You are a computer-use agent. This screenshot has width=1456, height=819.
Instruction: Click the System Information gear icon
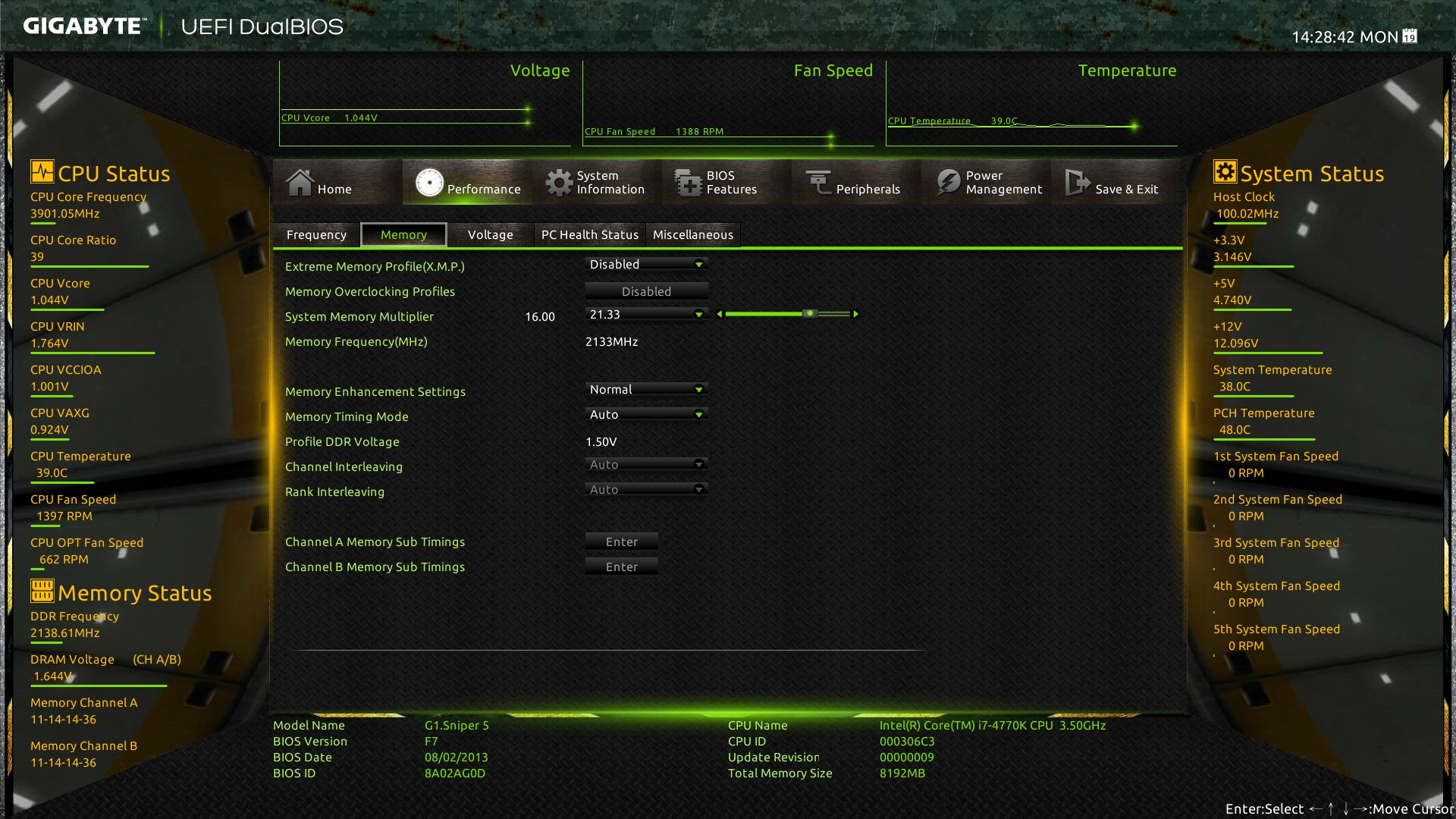click(x=559, y=182)
